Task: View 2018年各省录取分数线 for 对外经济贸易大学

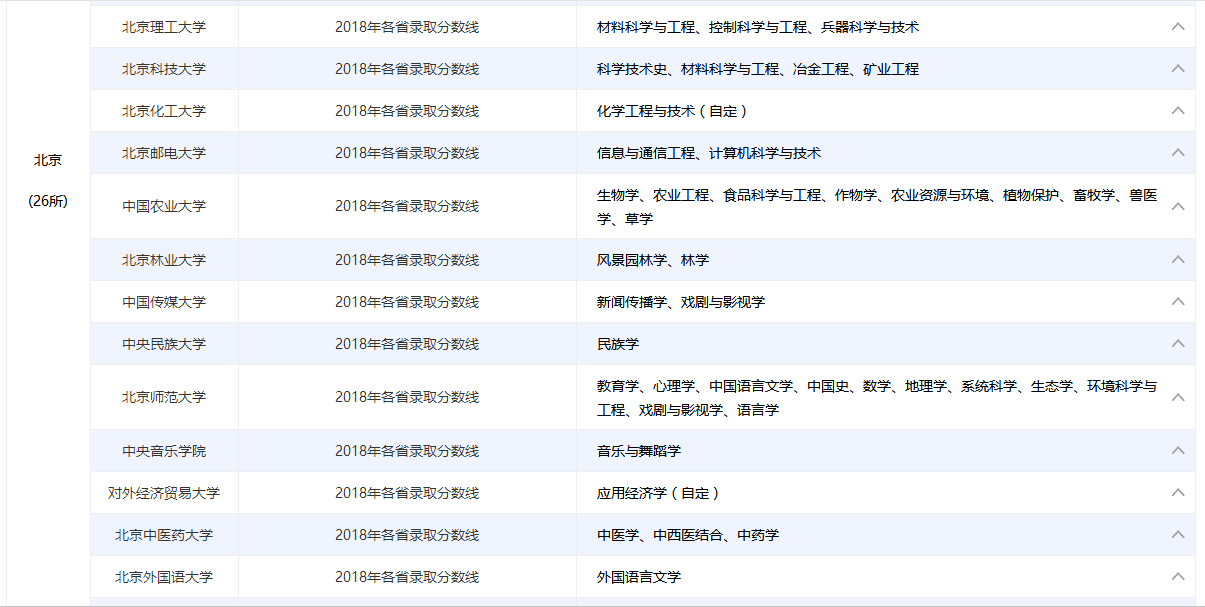Action: click(407, 493)
